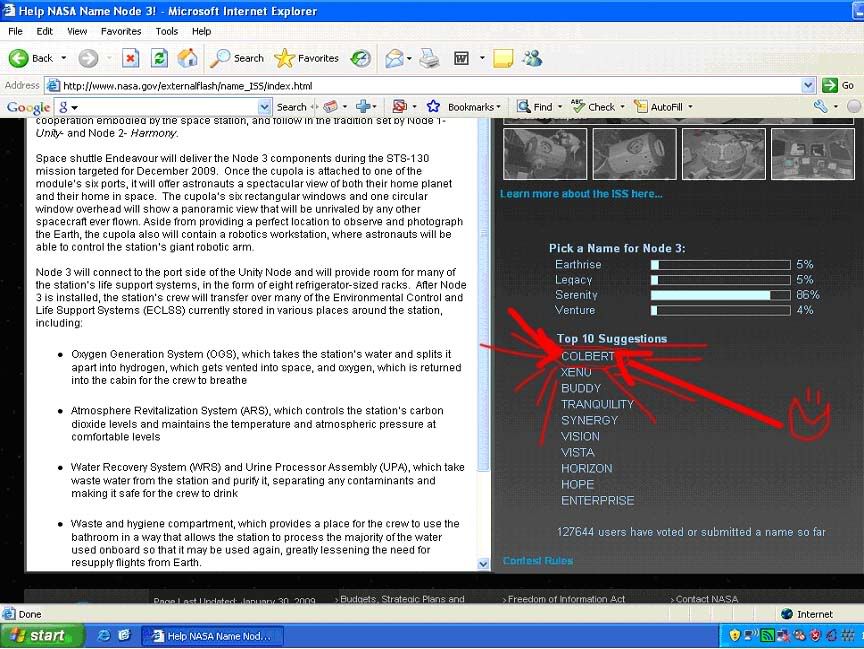The height and width of the screenshot is (649, 864).
Task: Select the 'Help NASA Name Nod...' taskbar button
Action: click(x=213, y=636)
